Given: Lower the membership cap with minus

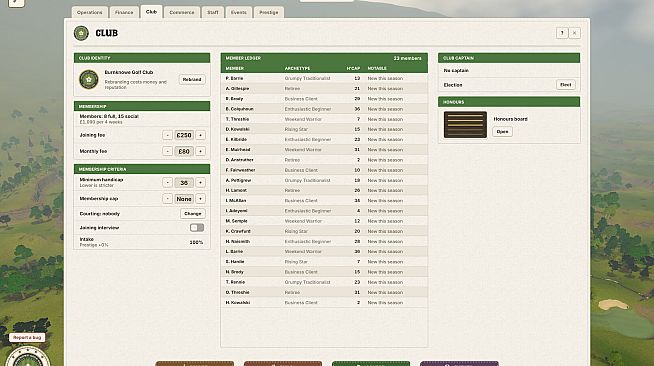Looking at the screenshot, I should (x=167, y=199).
